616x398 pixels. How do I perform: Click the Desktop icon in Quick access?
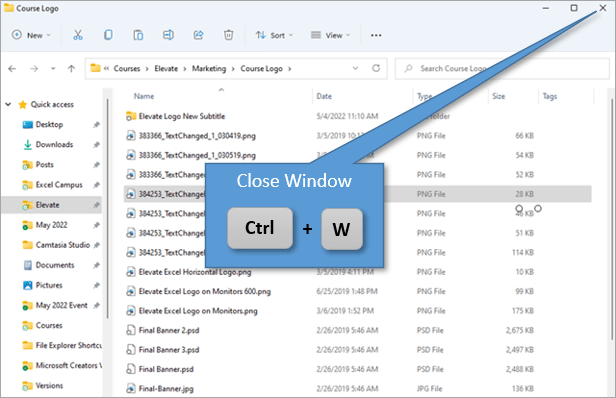tap(28, 125)
